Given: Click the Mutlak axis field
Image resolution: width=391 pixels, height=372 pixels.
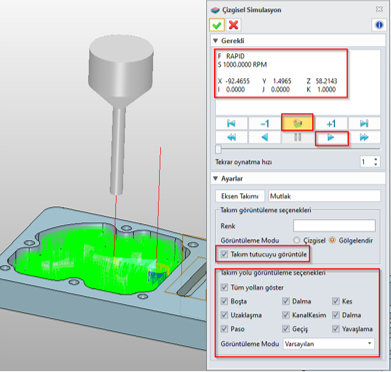Looking at the screenshot, I should [324, 196].
